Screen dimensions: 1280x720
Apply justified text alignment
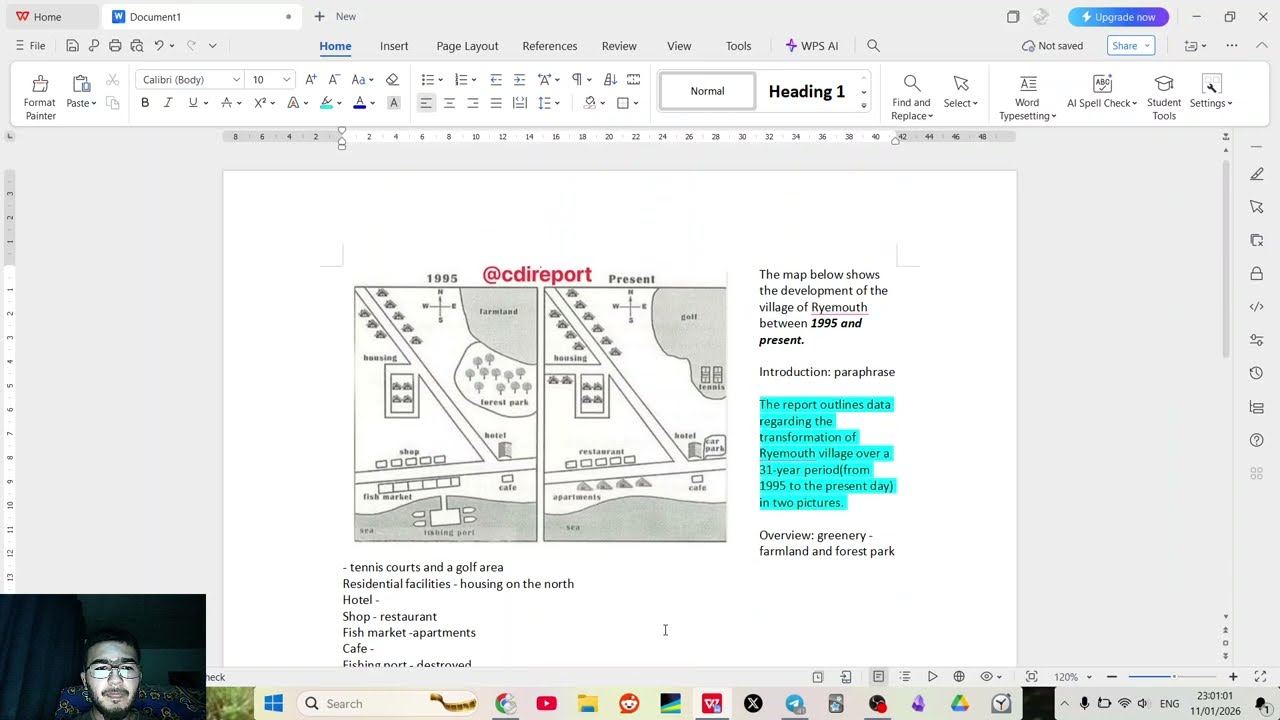pos(496,103)
